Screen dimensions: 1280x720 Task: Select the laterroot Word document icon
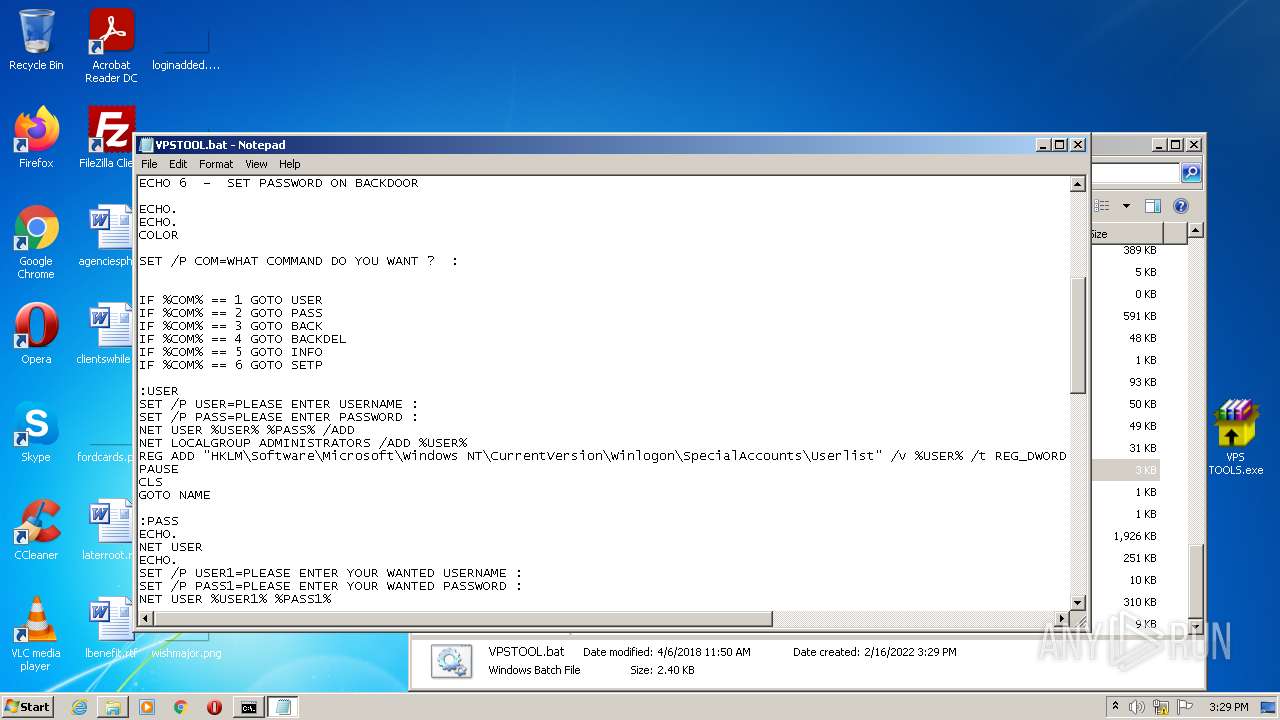click(x=108, y=529)
